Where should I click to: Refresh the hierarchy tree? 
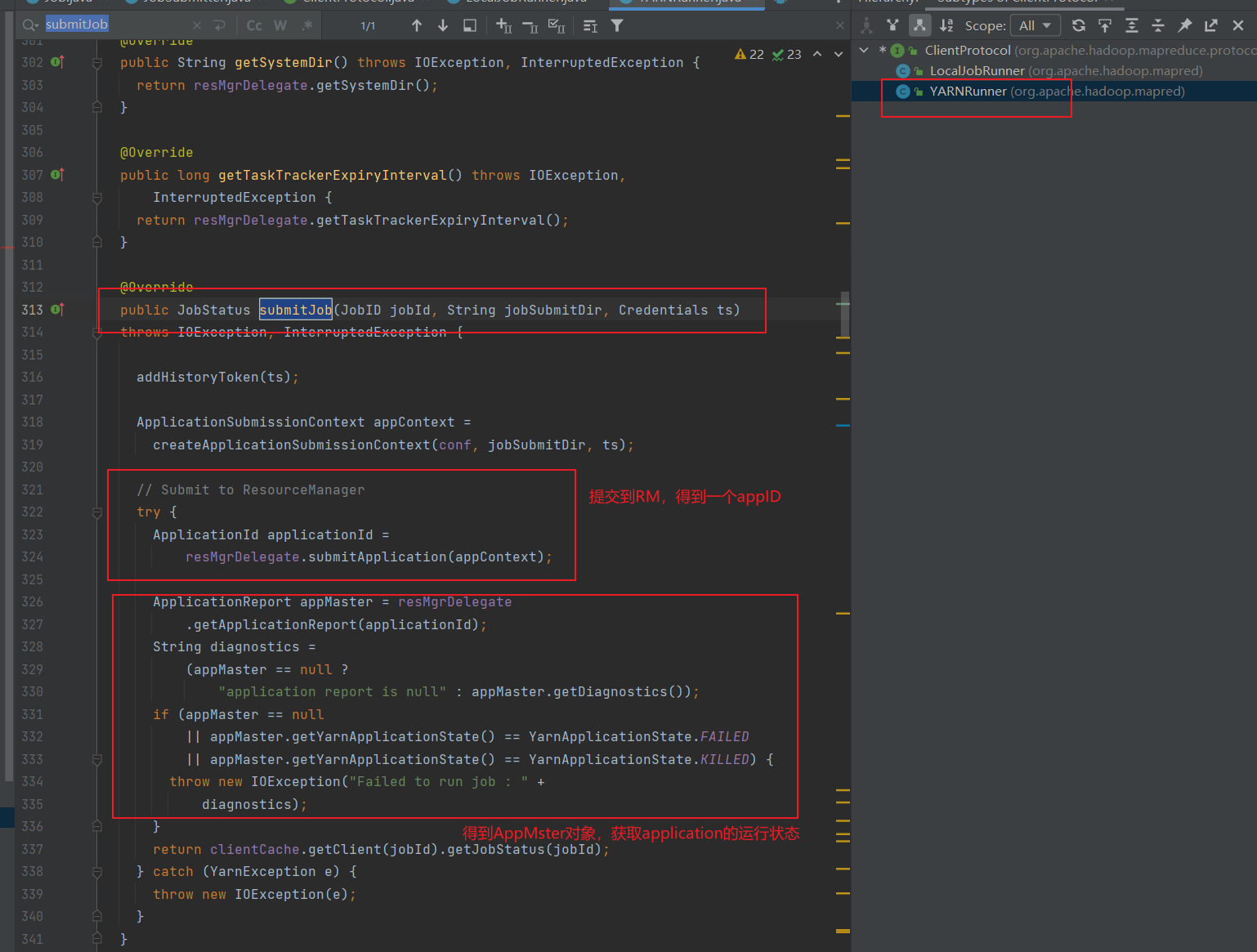[1079, 25]
